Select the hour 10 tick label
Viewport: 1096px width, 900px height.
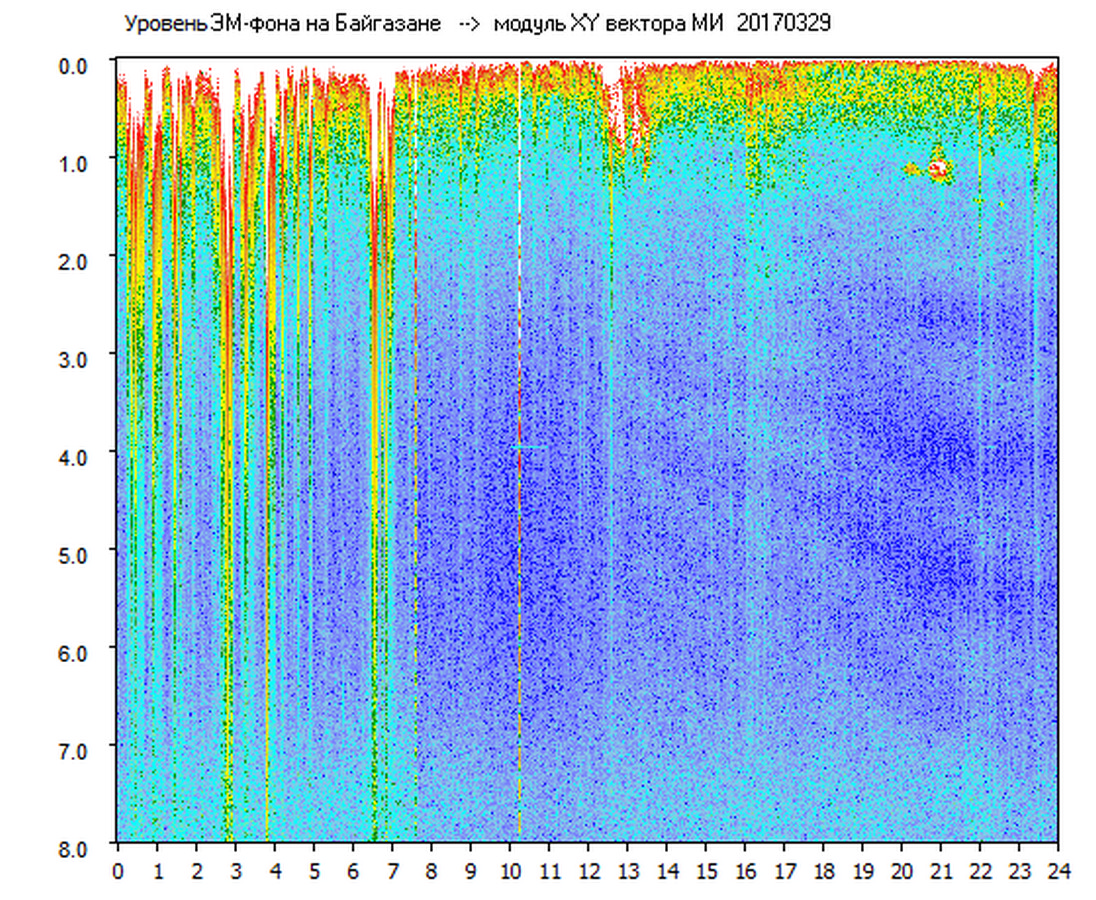pyautogui.click(x=510, y=871)
